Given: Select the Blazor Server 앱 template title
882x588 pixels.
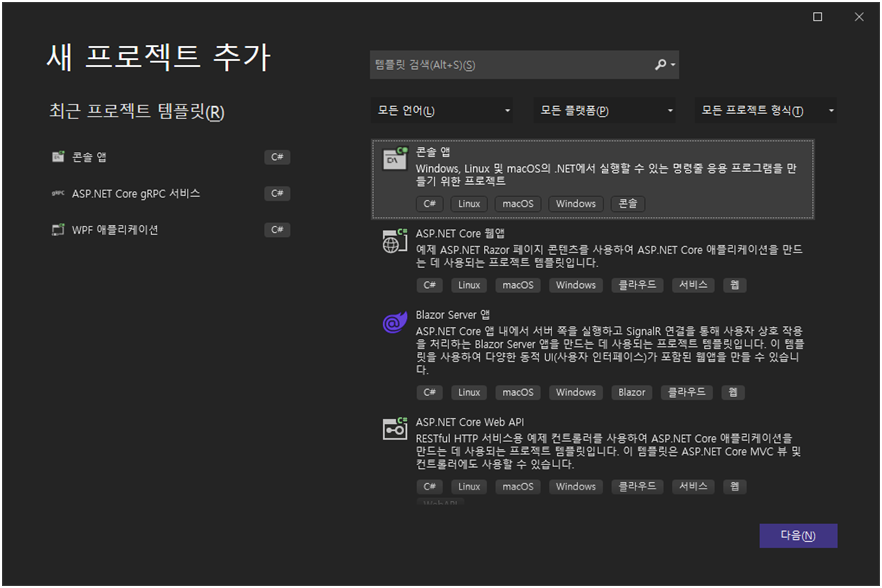Looking at the screenshot, I should point(453,315).
